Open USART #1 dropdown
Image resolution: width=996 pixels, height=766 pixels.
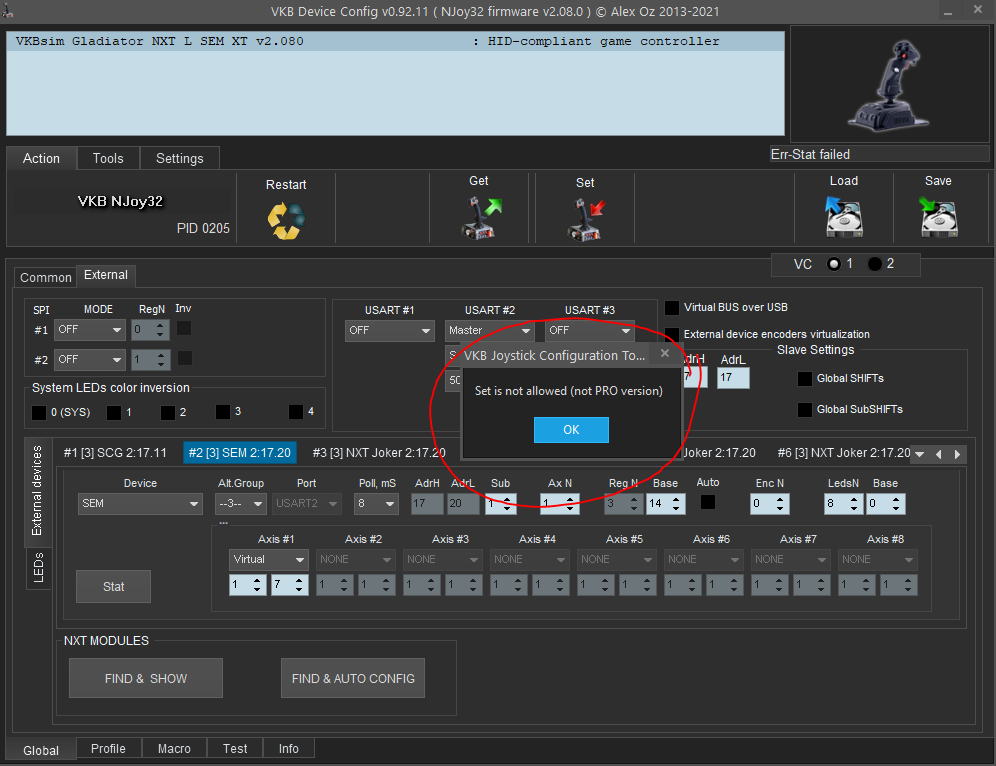tap(389, 330)
